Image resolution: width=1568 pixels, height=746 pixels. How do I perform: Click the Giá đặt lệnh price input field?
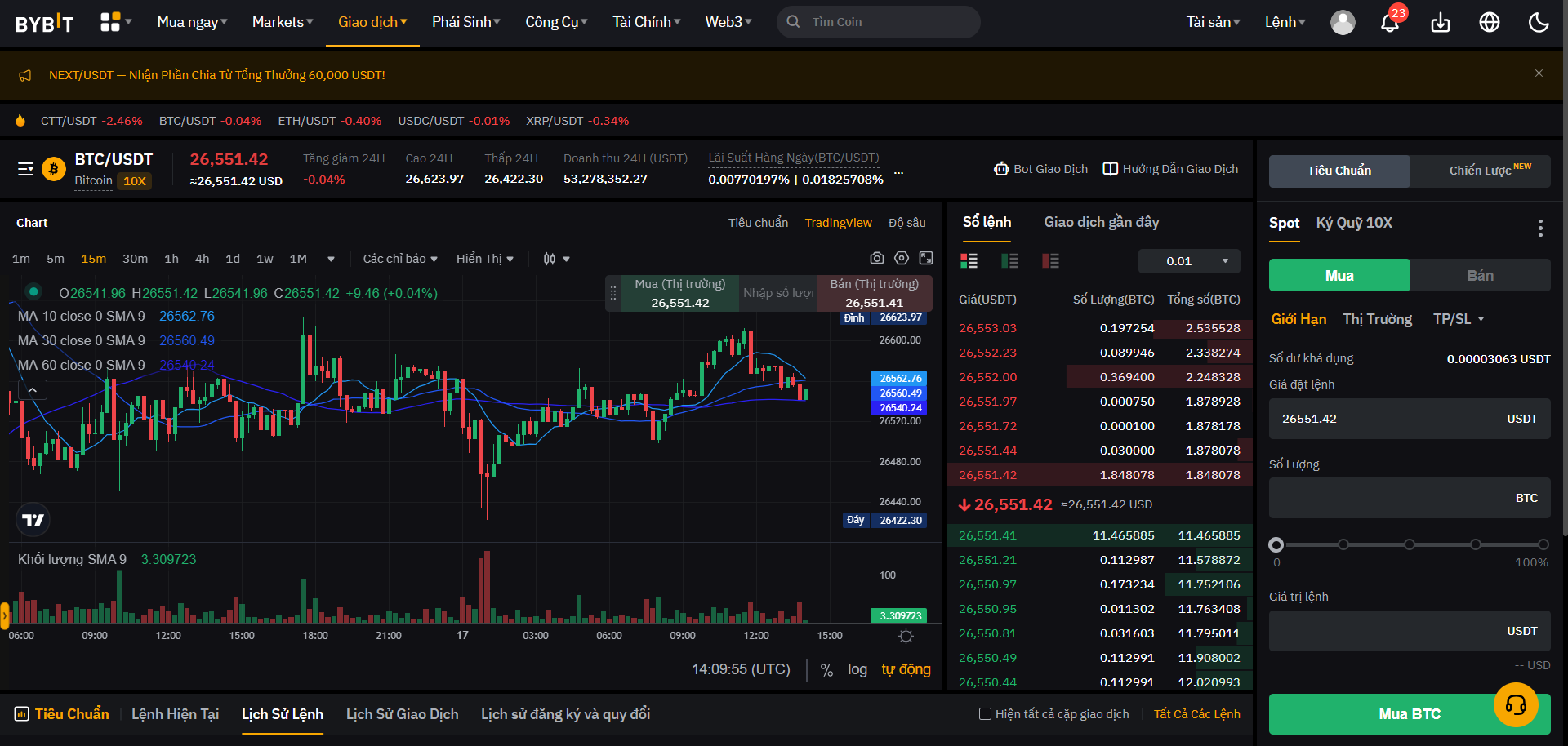click(1410, 418)
